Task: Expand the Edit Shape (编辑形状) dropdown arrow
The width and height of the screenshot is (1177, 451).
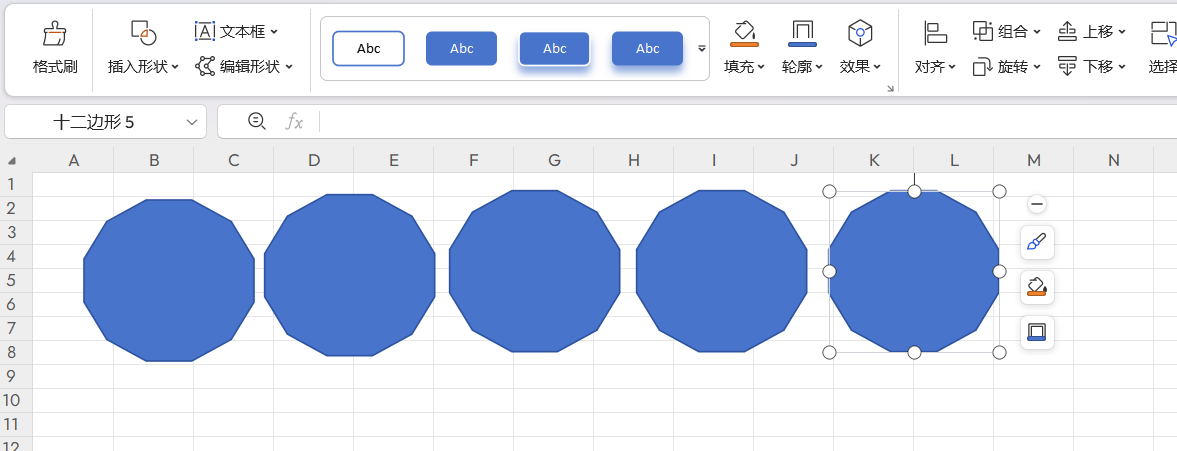Action: [x=289, y=67]
